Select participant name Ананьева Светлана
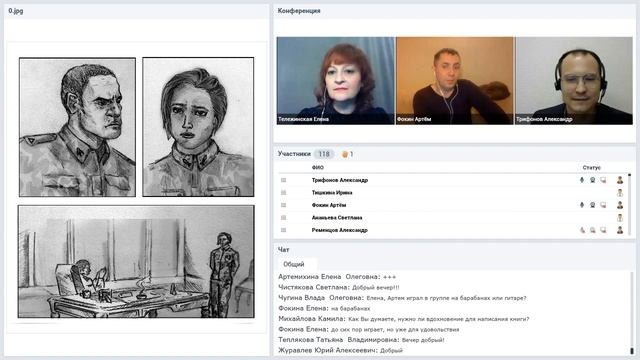 coord(337,218)
